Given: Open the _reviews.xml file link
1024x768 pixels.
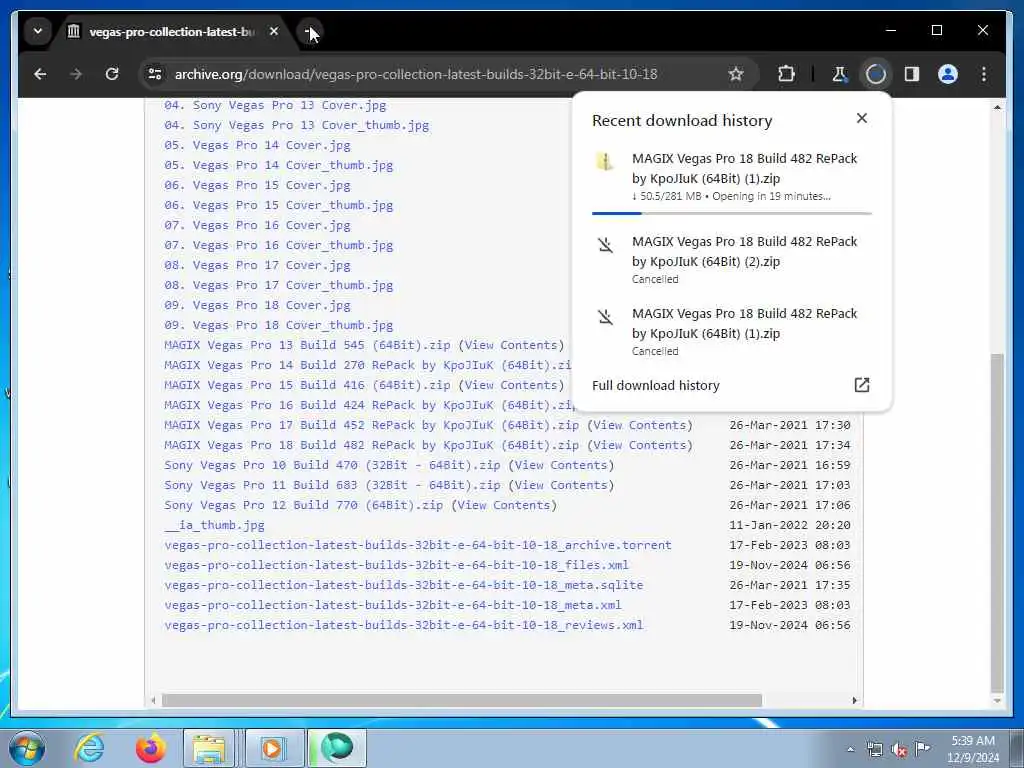Looking at the screenshot, I should pos(404,625).
